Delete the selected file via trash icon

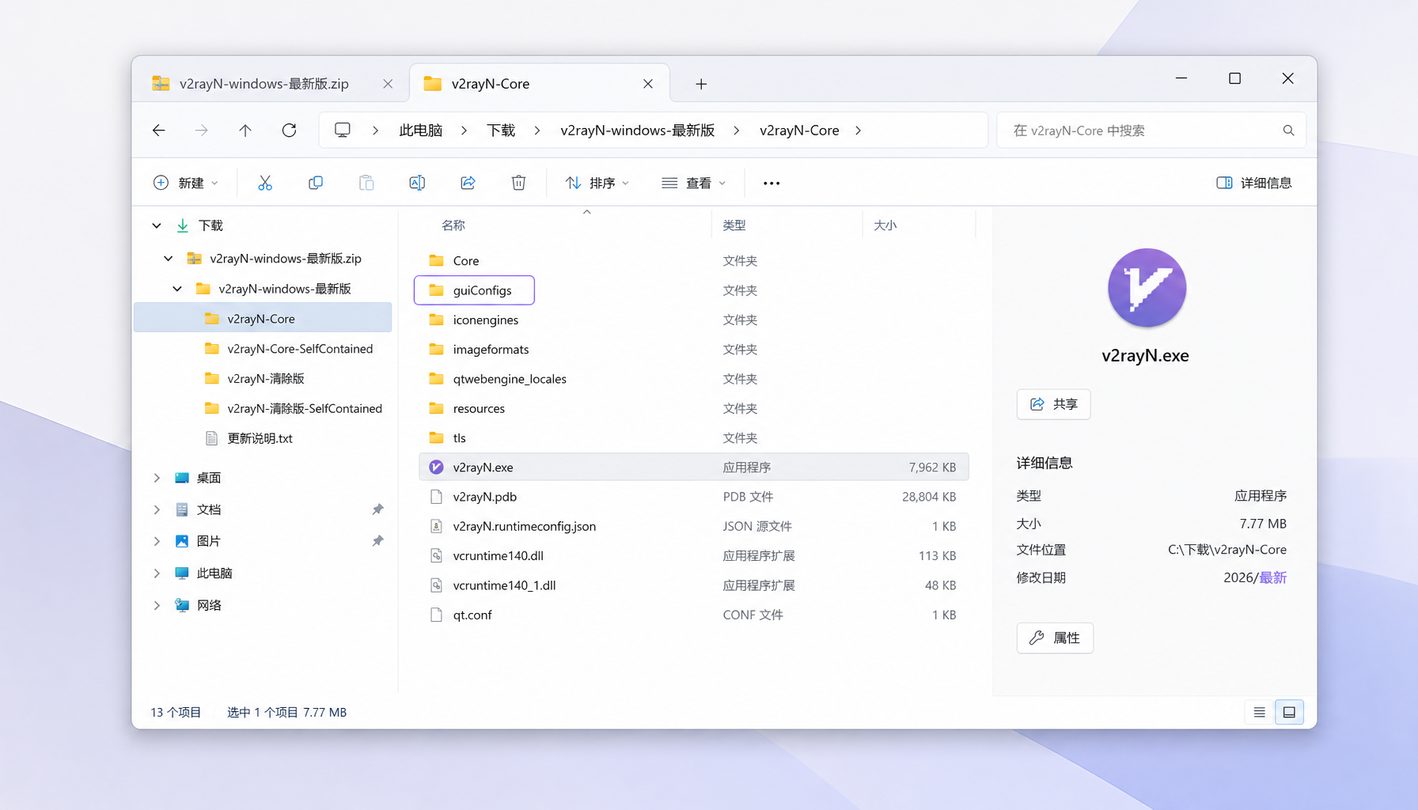518,183
